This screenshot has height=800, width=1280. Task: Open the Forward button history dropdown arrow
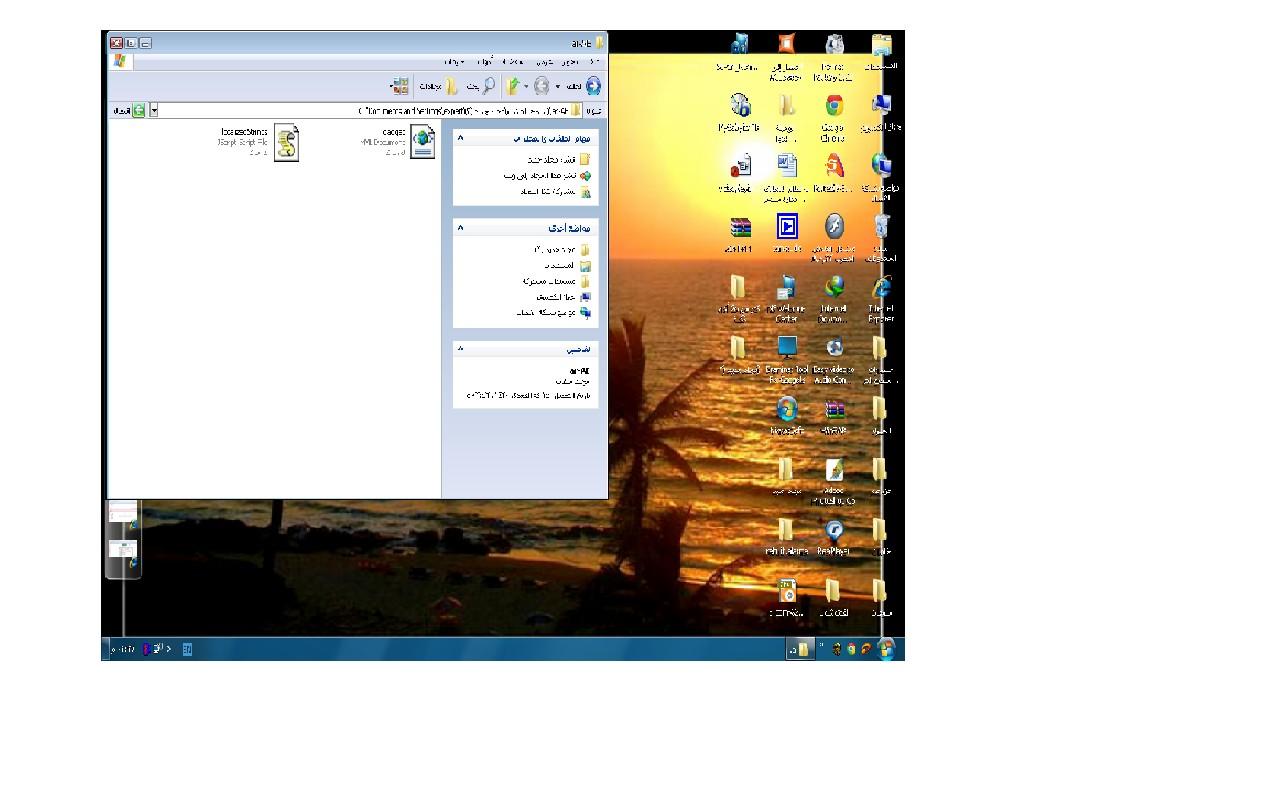(526, 86)
